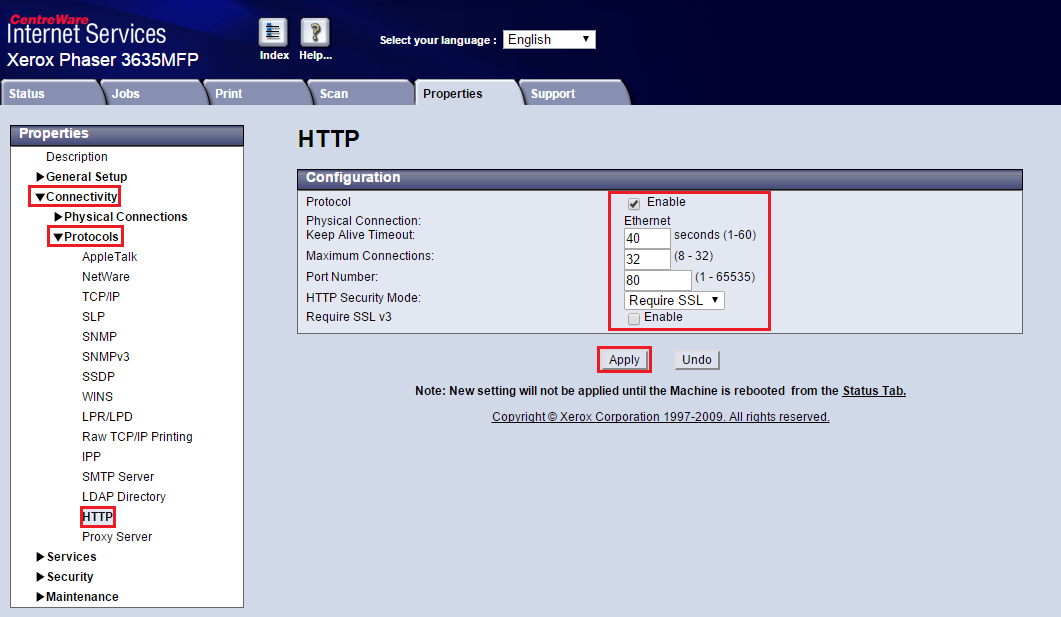Open the HTTP Security Mode dropdown
The image size is (1061, 617).
(674, 300)
